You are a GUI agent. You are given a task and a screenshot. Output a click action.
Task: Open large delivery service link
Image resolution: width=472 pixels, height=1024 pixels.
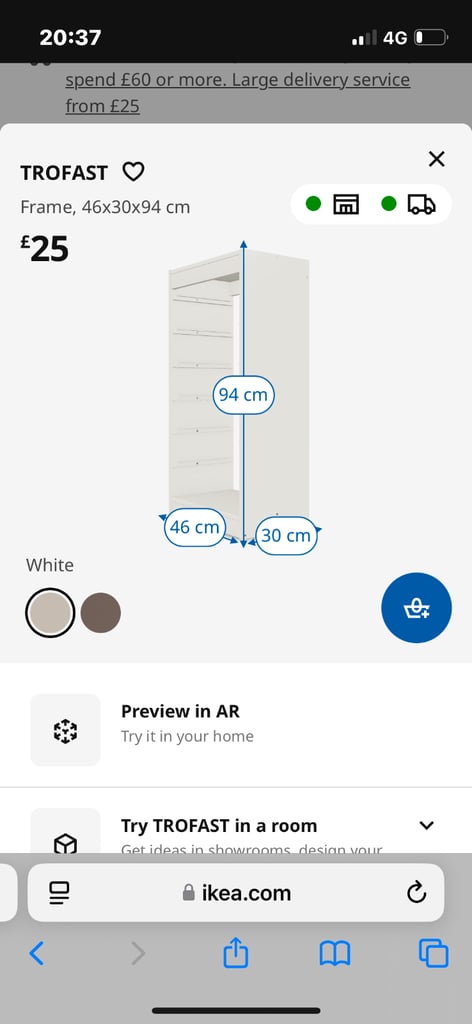tap(238, 92)
